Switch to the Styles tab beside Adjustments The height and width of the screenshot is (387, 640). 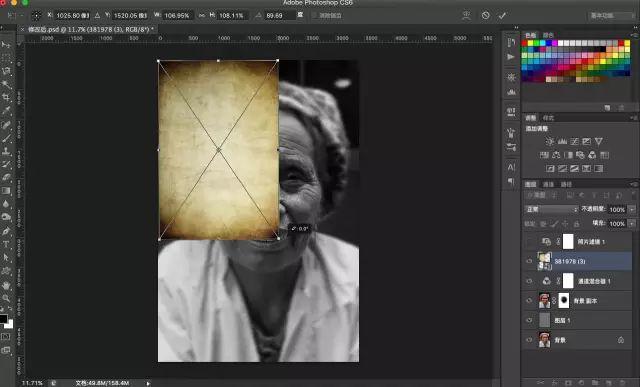tap(548, 118)
